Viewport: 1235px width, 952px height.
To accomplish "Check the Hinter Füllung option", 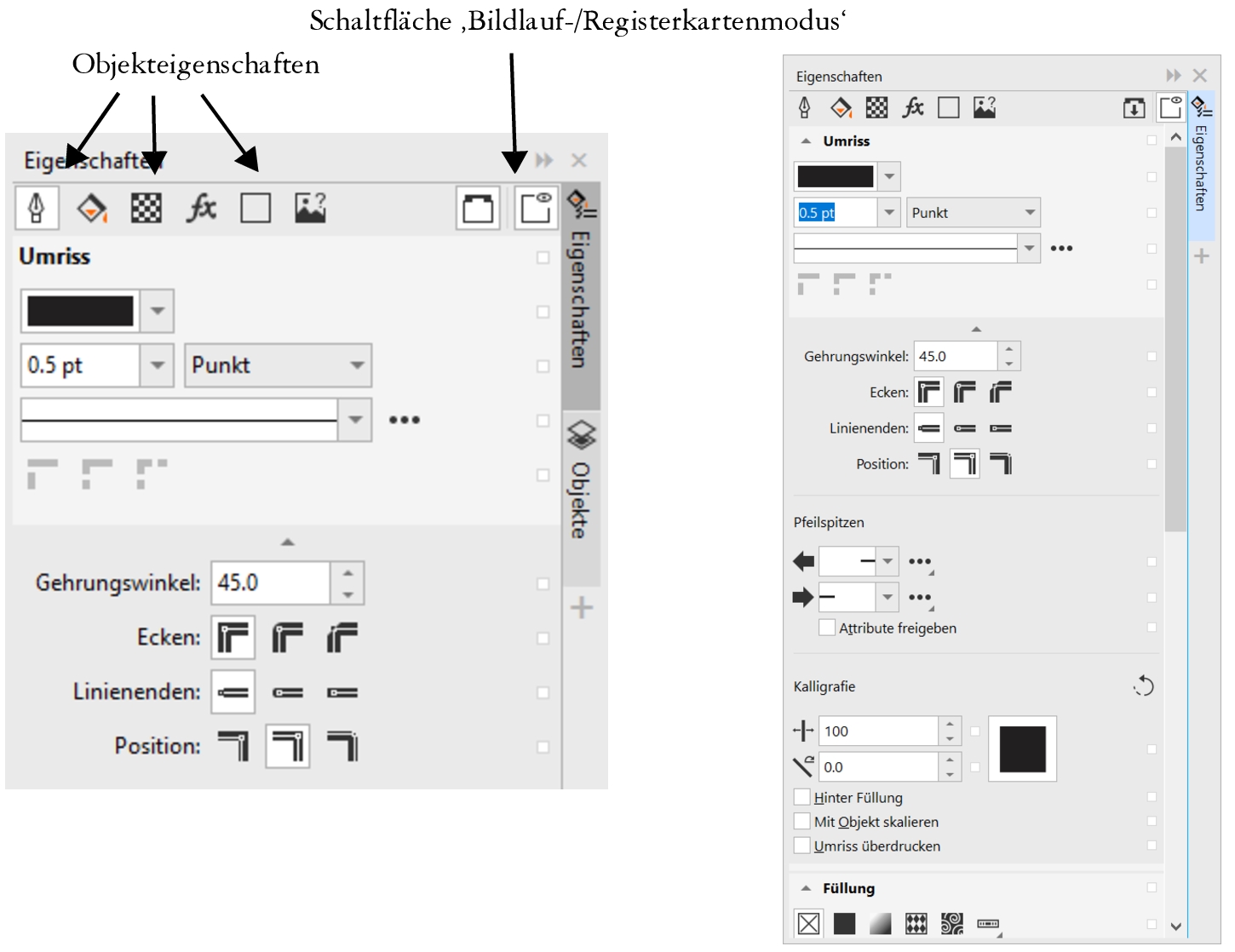I will click(801, 797).
